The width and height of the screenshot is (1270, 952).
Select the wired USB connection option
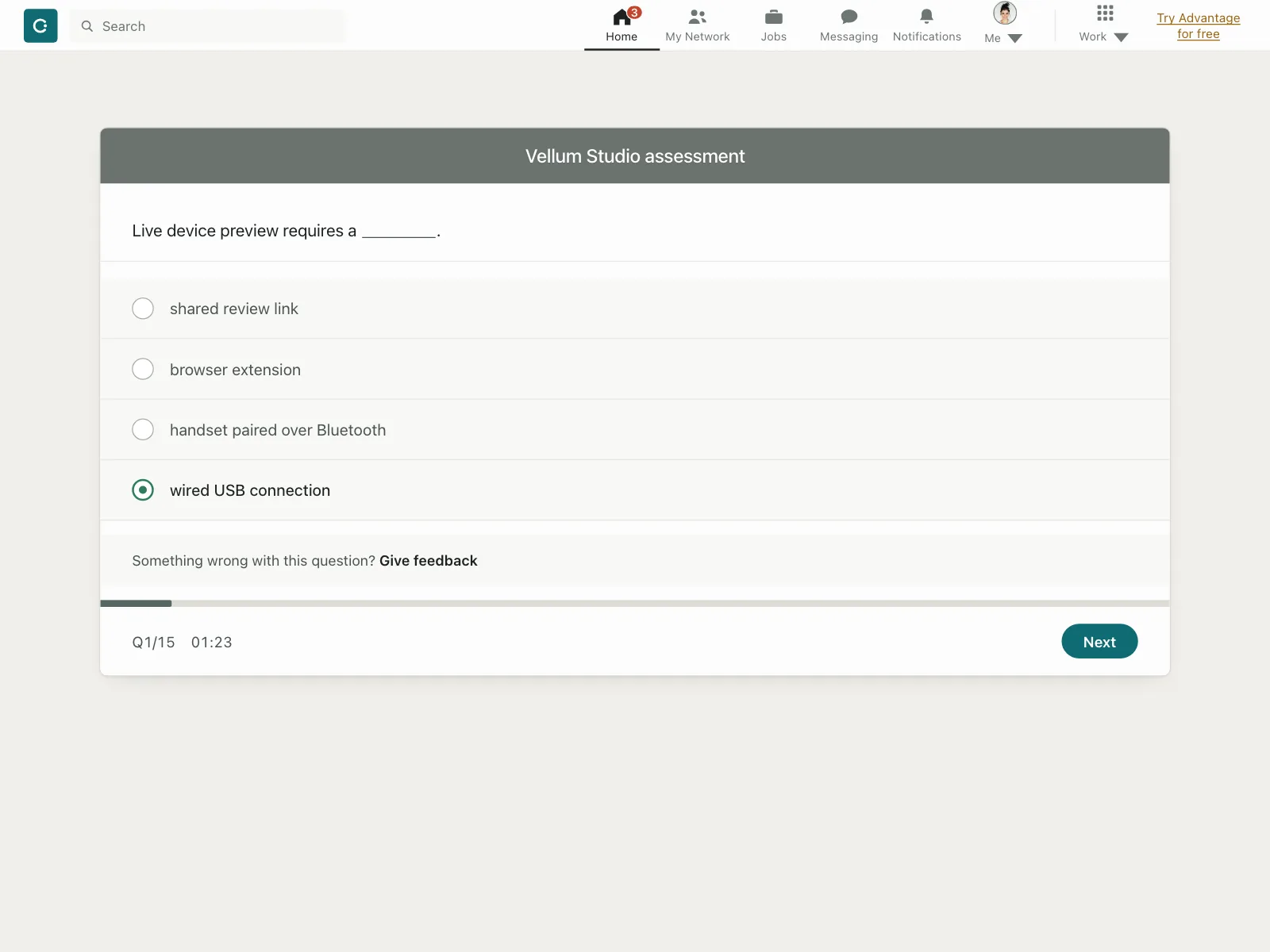[x=635, y=490]
